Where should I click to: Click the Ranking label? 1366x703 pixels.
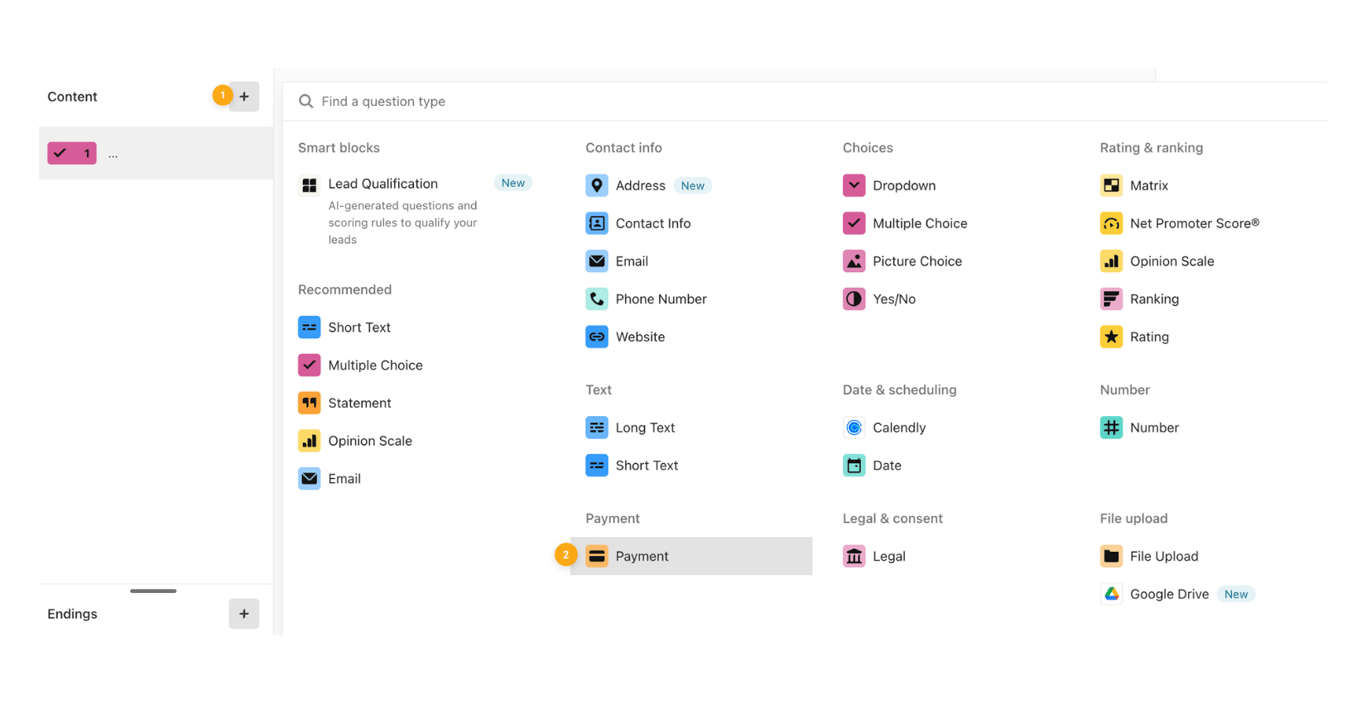click(1154, 299)
